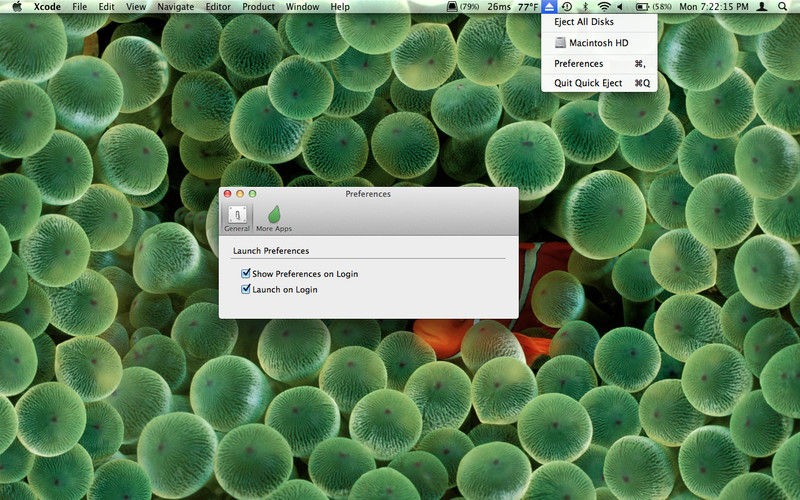Open the Navigate menu
800x500 pixels.
point(176,7)
